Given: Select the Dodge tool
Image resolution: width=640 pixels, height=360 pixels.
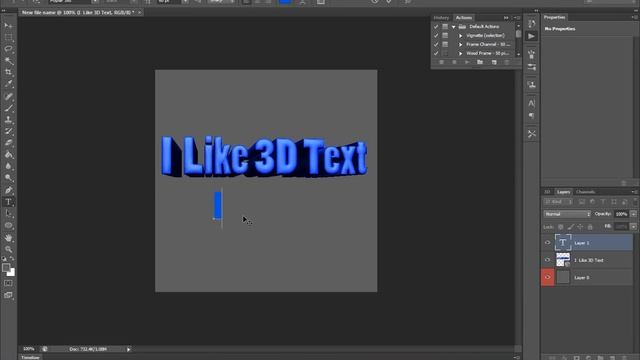Looking at the screenshot, I should click(x=8, y=178).
